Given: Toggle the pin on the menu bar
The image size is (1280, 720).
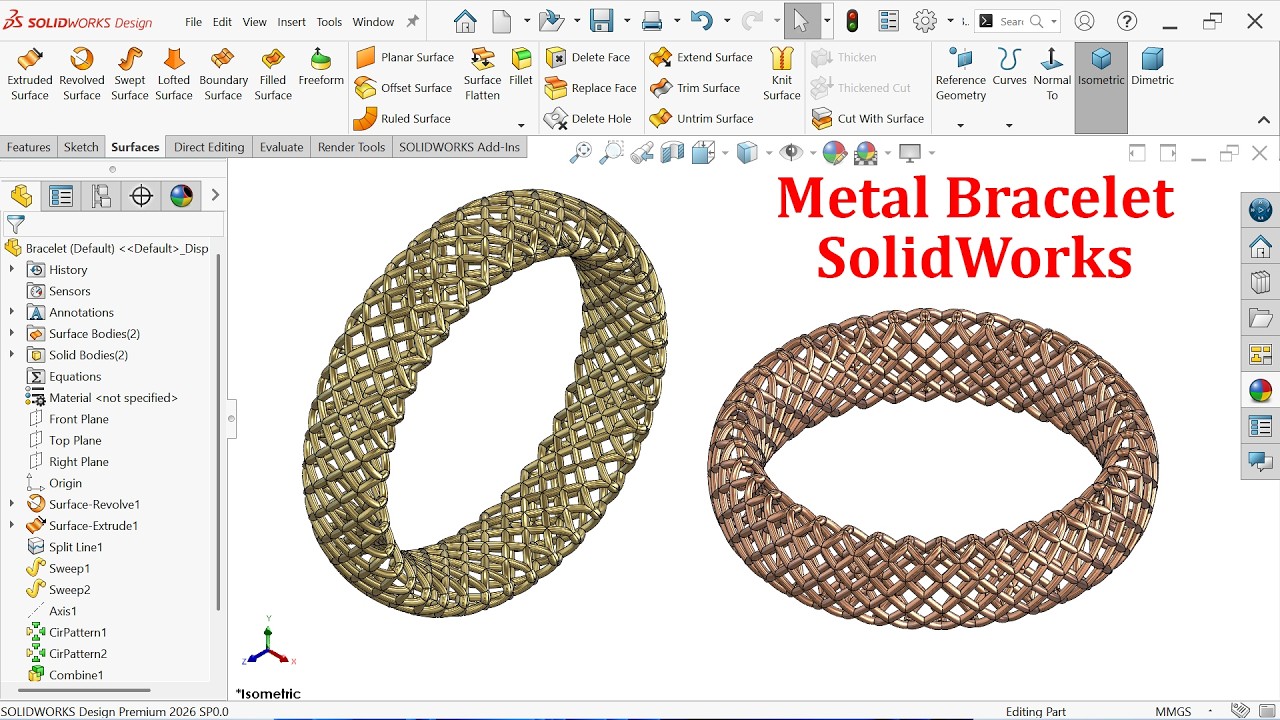Looking at the screenshot, I should click(412, 21).
